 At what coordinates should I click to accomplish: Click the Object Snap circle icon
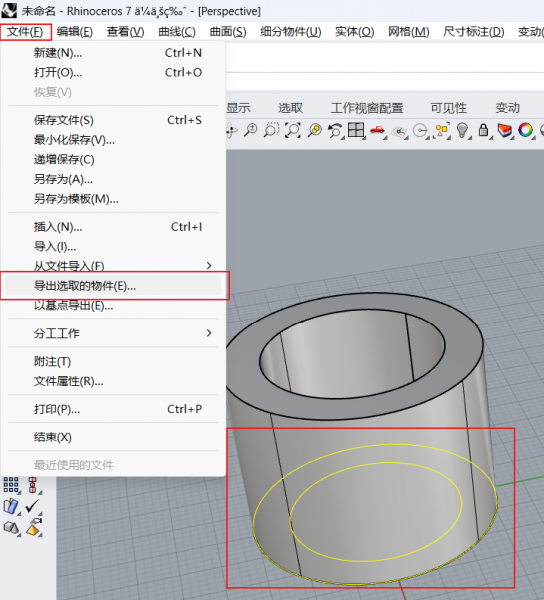(421, 131)
